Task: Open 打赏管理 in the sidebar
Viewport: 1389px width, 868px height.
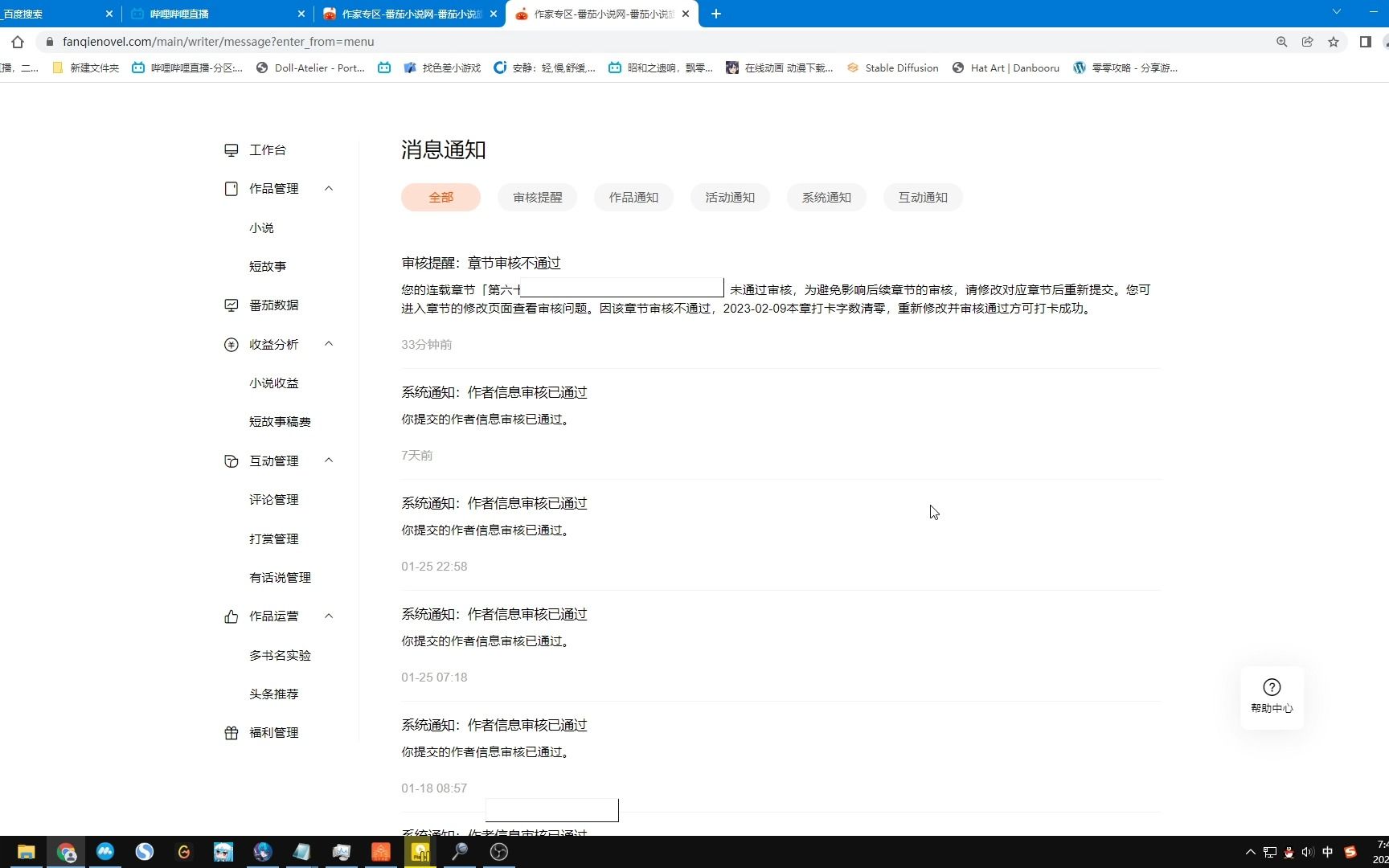Action: pyautogui.click(x=274, y=539)
